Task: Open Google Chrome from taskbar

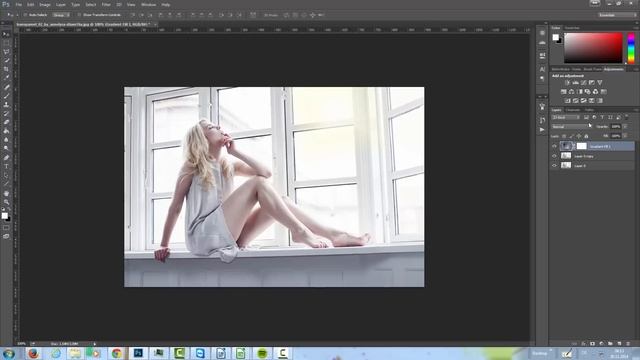Action: (x=117, y=353)
